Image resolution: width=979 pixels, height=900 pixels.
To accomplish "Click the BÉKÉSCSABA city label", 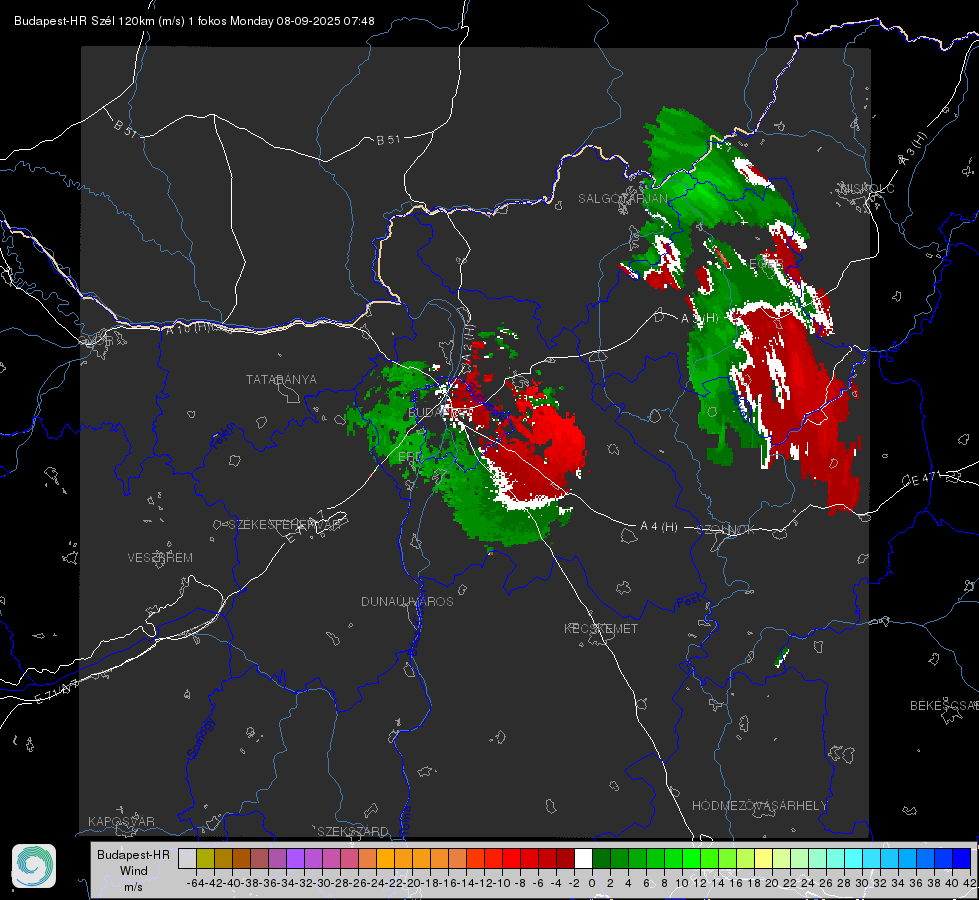I will click(944, 706).
